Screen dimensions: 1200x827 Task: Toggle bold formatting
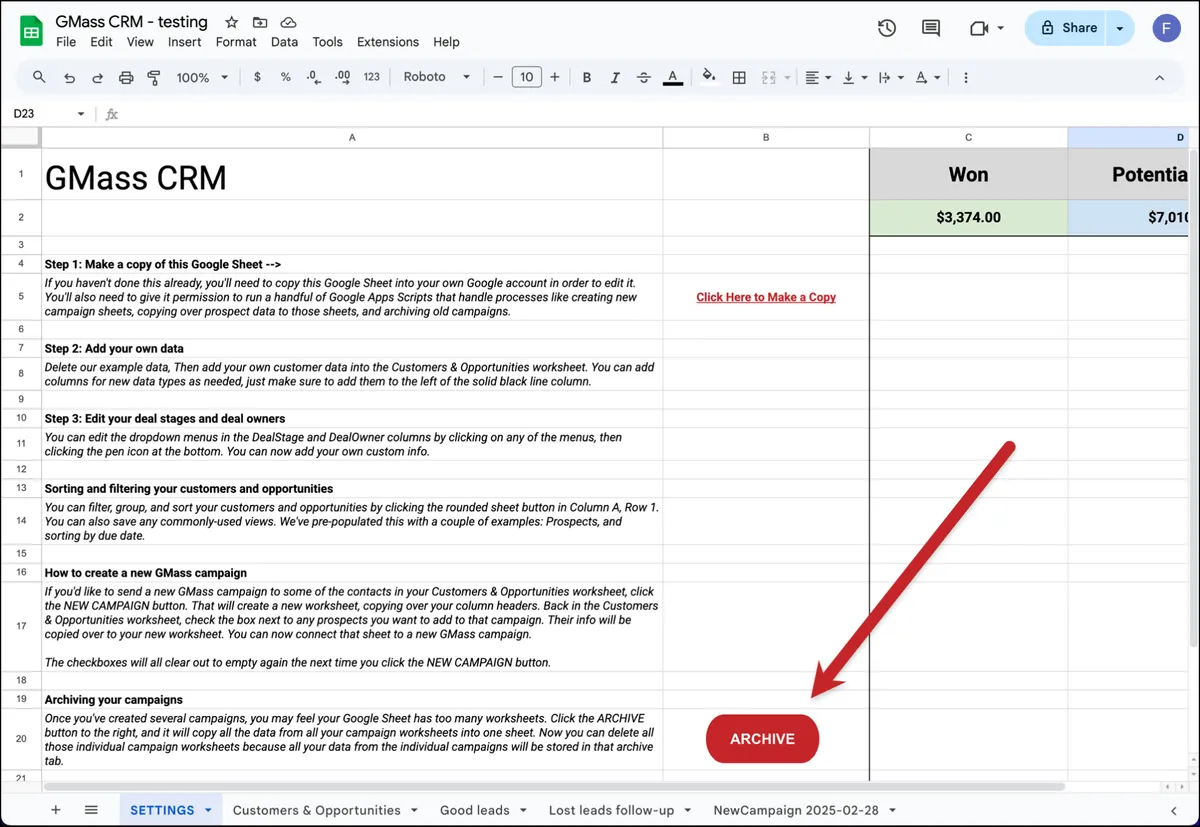(587, 77)
